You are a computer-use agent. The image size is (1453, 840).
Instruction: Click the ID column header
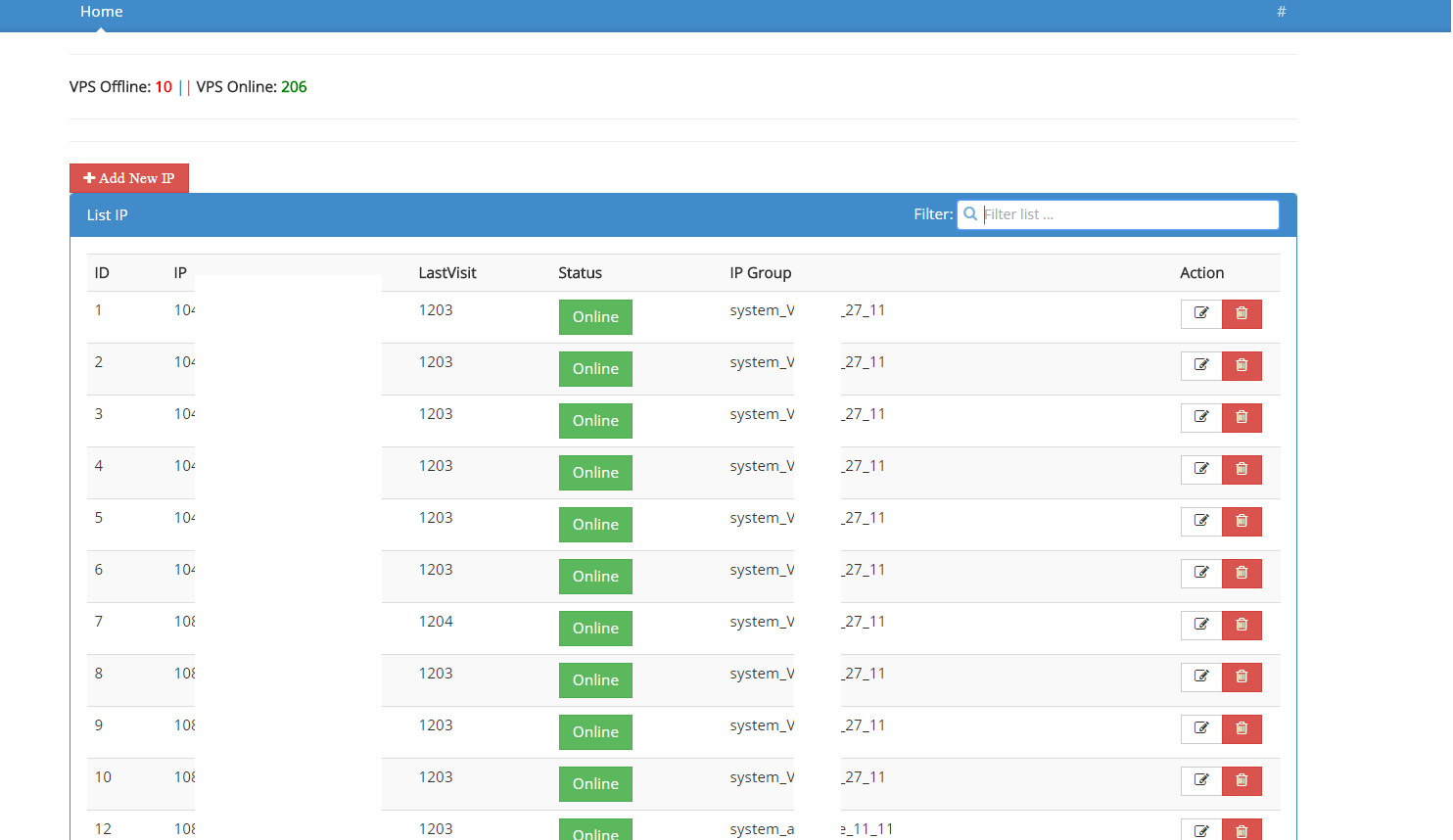click(x=102, y=273)
